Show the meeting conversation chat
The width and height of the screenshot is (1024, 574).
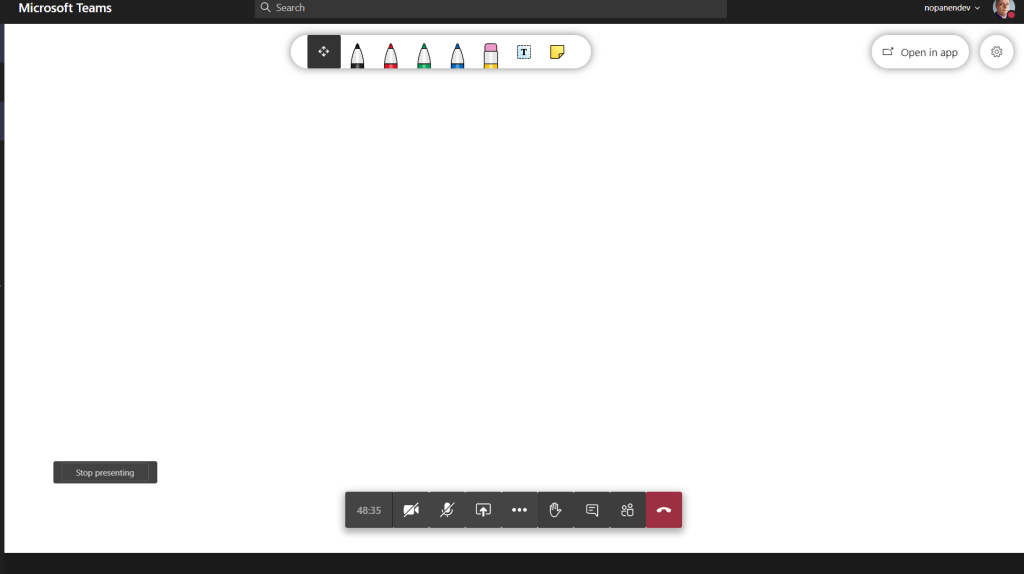point(591,510)
